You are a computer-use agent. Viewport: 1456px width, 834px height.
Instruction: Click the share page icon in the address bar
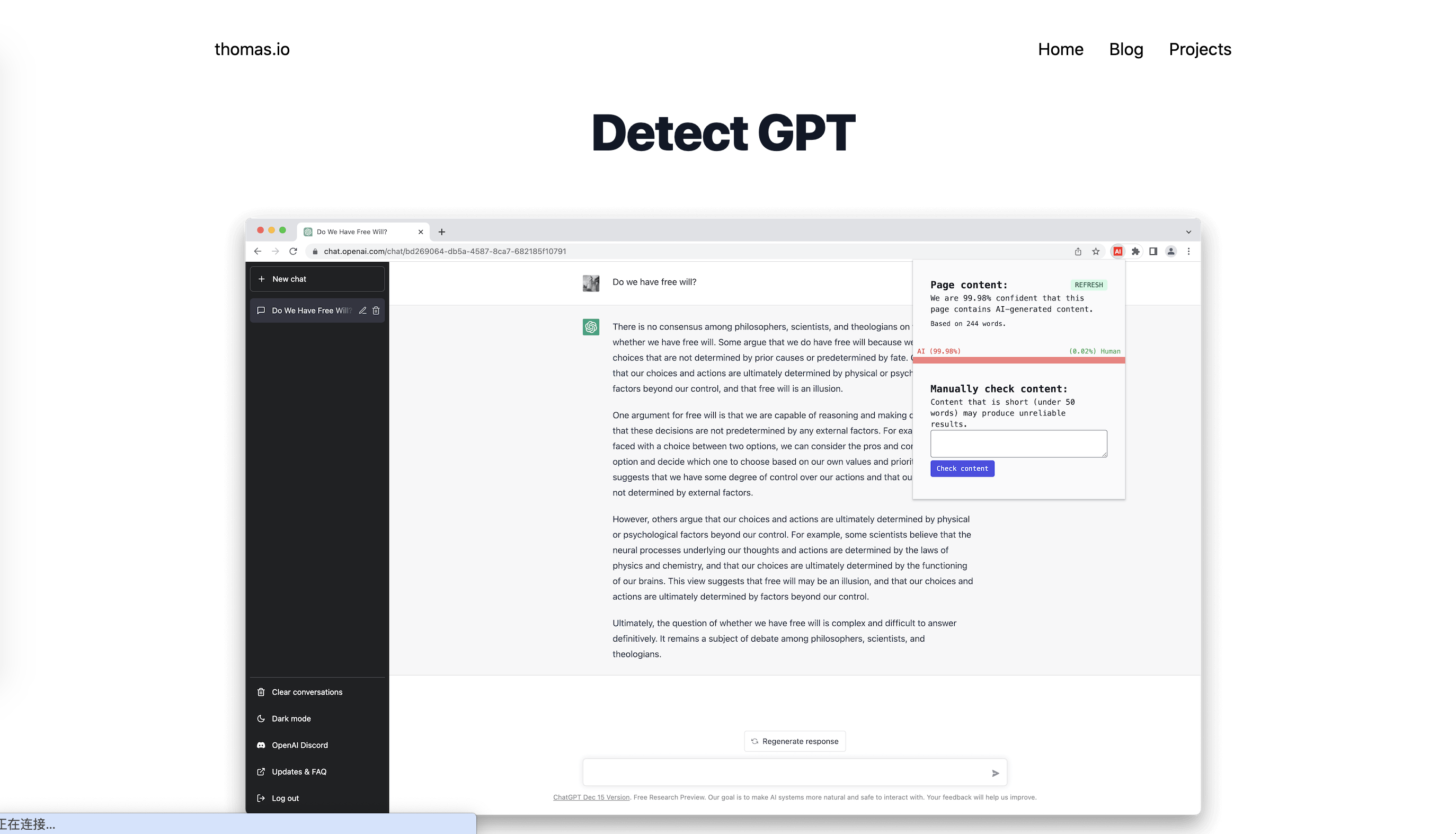pyautogui.click(x=1078, y=251)
